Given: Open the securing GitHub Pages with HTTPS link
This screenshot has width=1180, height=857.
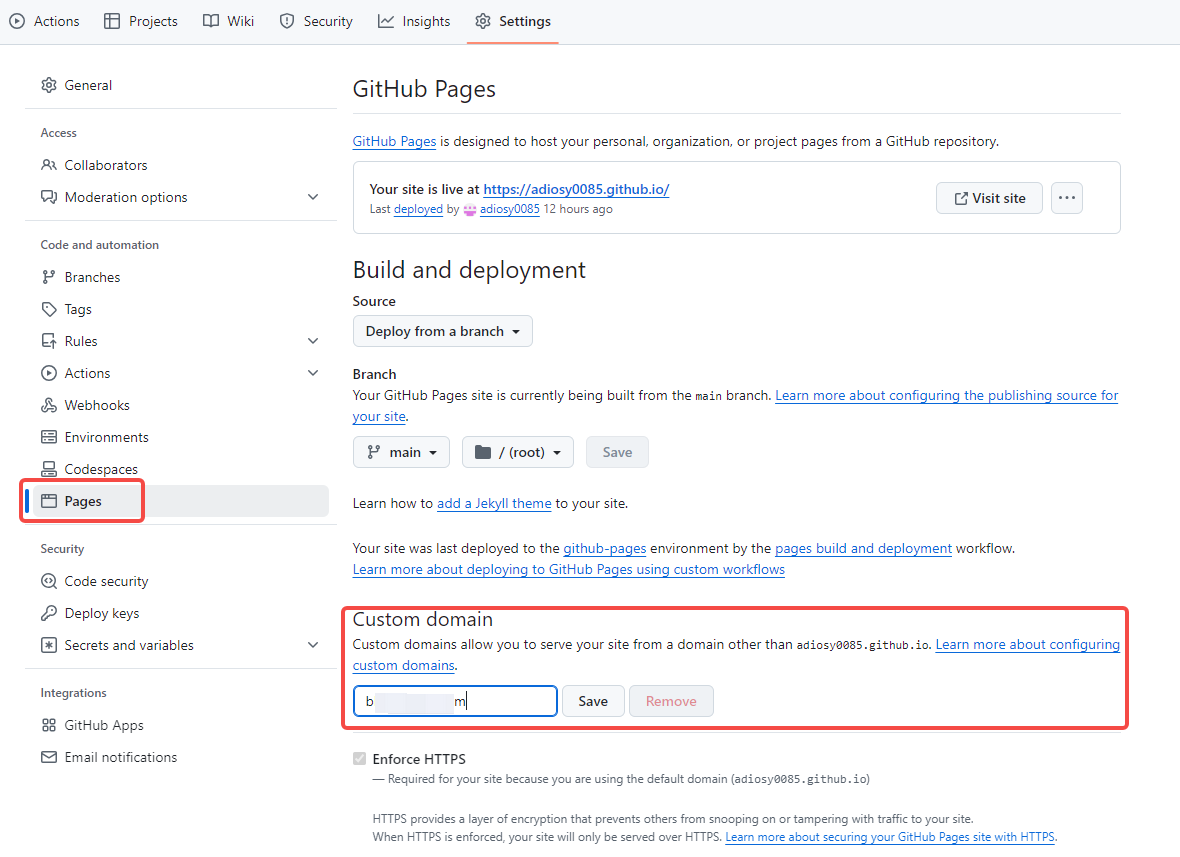Looking at the screenshot, I should click(x=890, y=837).
